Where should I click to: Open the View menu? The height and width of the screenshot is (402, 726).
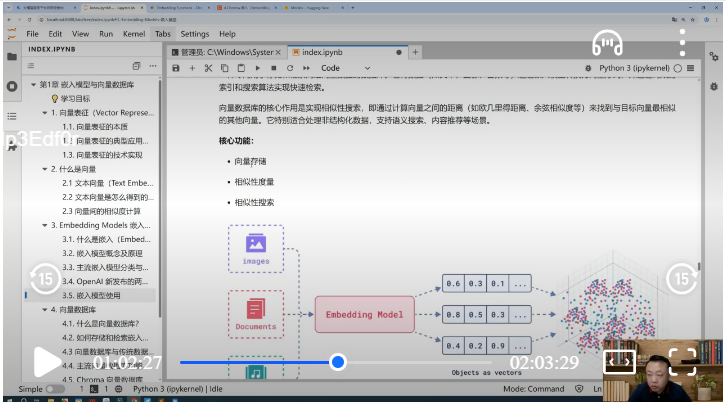(x=81, y=34)
